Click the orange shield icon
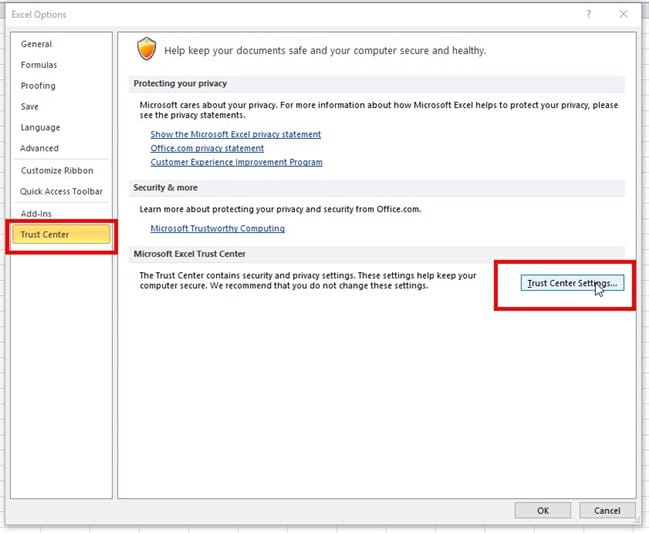Screen dimensions: 649x533 [x=147, y=49]
